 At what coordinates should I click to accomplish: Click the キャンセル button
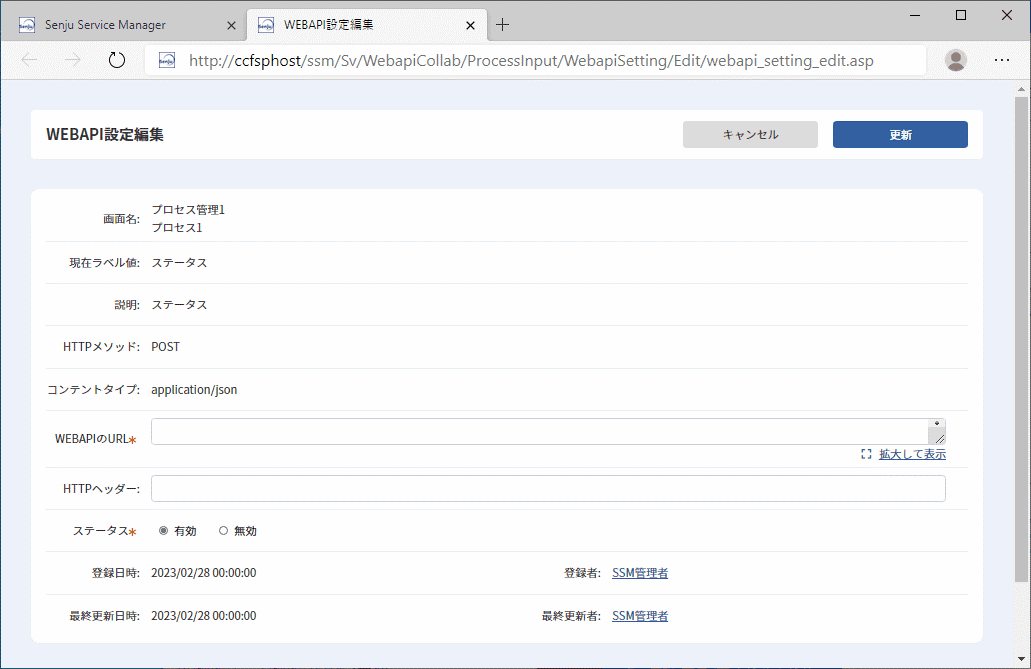(x=750, y=134)
